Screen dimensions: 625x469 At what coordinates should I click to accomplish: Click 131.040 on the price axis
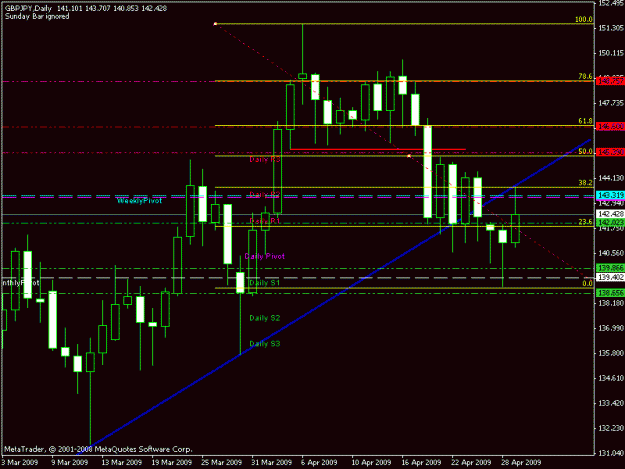(610, 453)
